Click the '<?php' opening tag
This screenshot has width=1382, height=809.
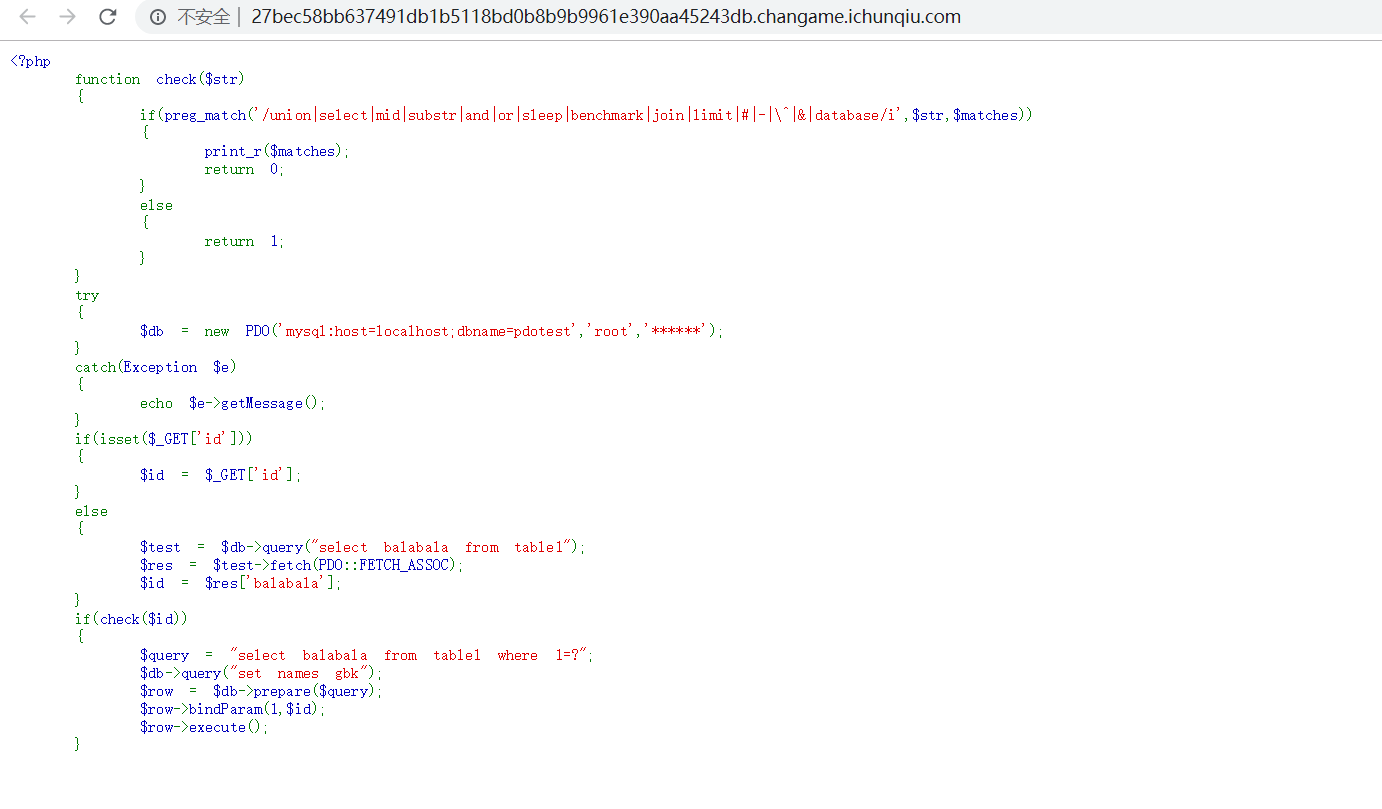30,61
